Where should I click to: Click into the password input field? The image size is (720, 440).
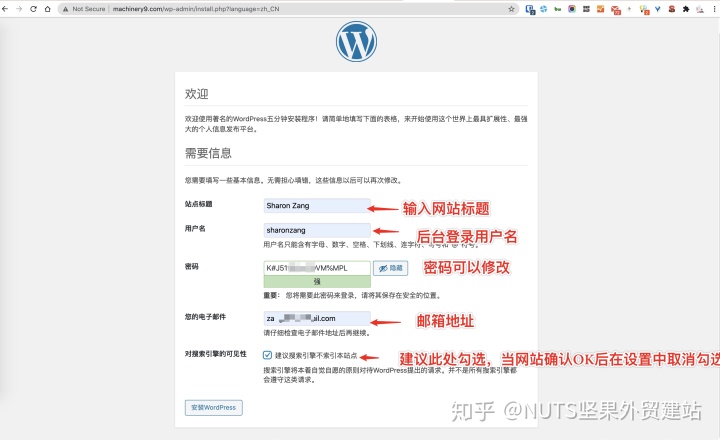coord(317,268)
